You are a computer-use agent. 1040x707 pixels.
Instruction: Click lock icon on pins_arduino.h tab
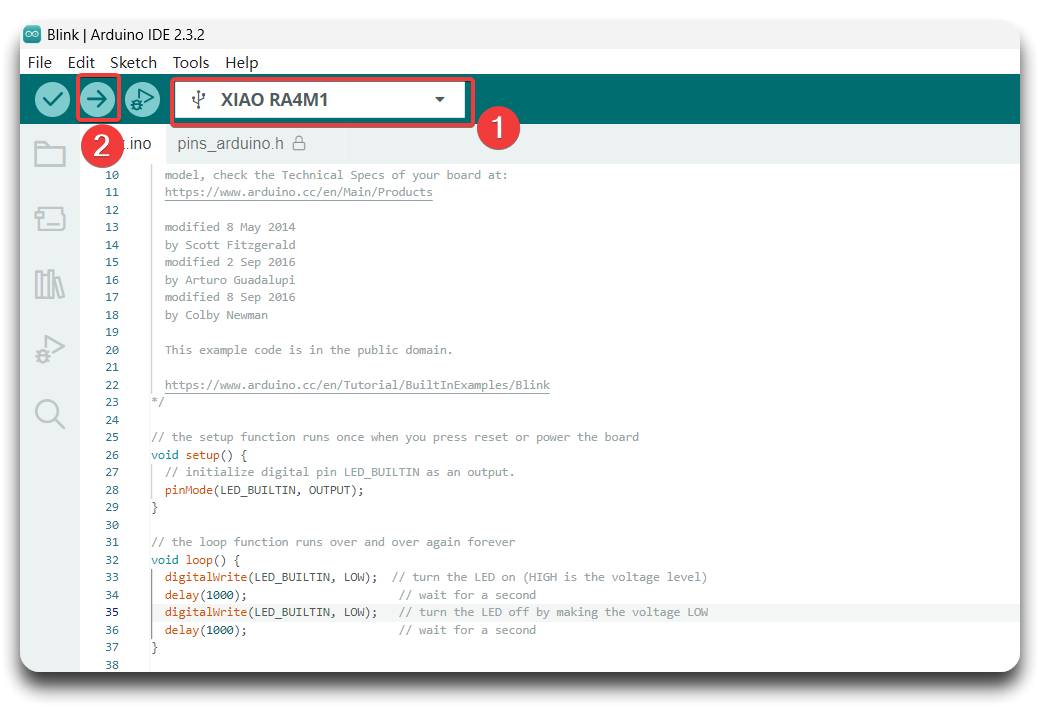click(x=299, y=143)
